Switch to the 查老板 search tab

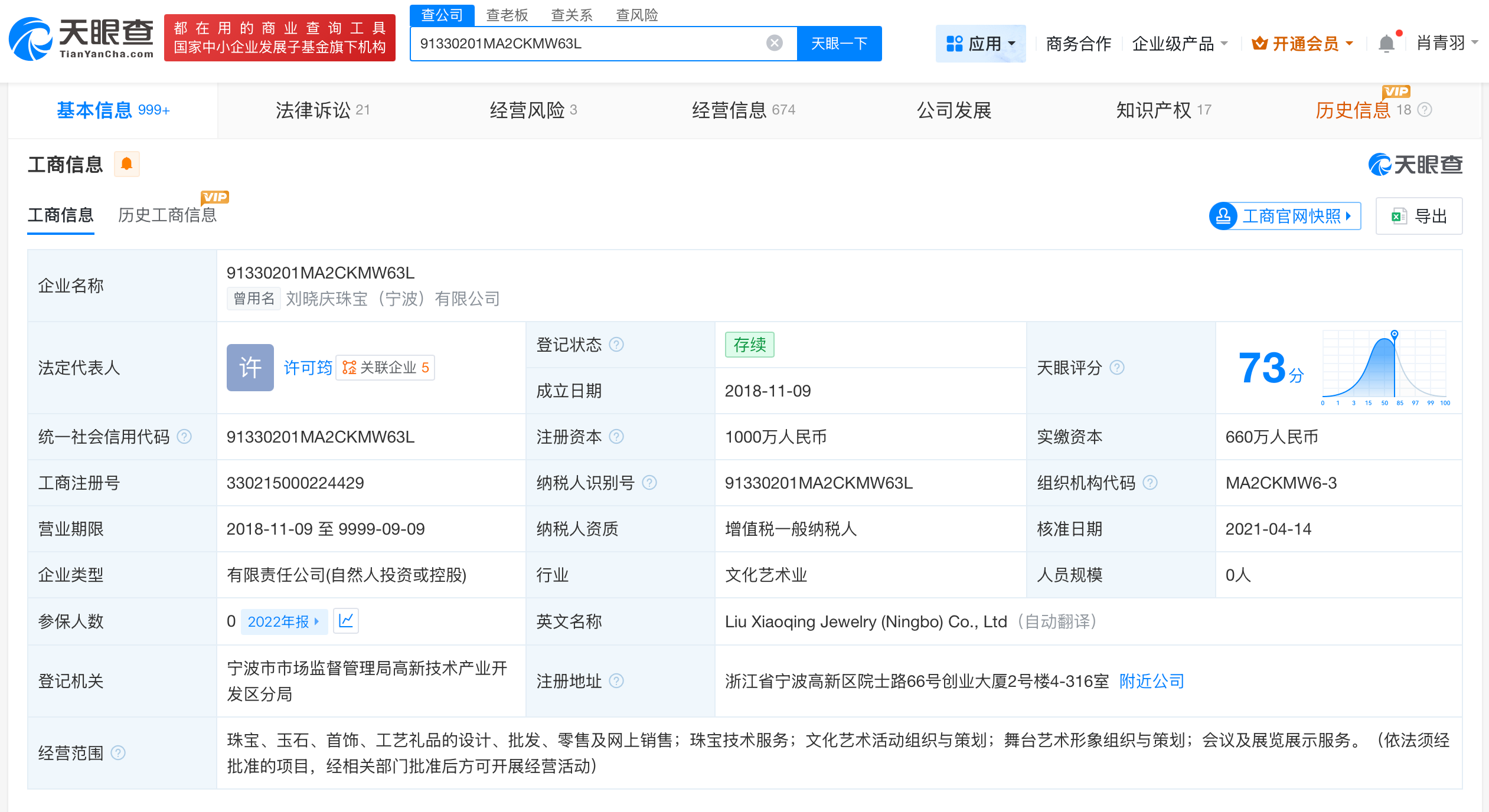507,15
